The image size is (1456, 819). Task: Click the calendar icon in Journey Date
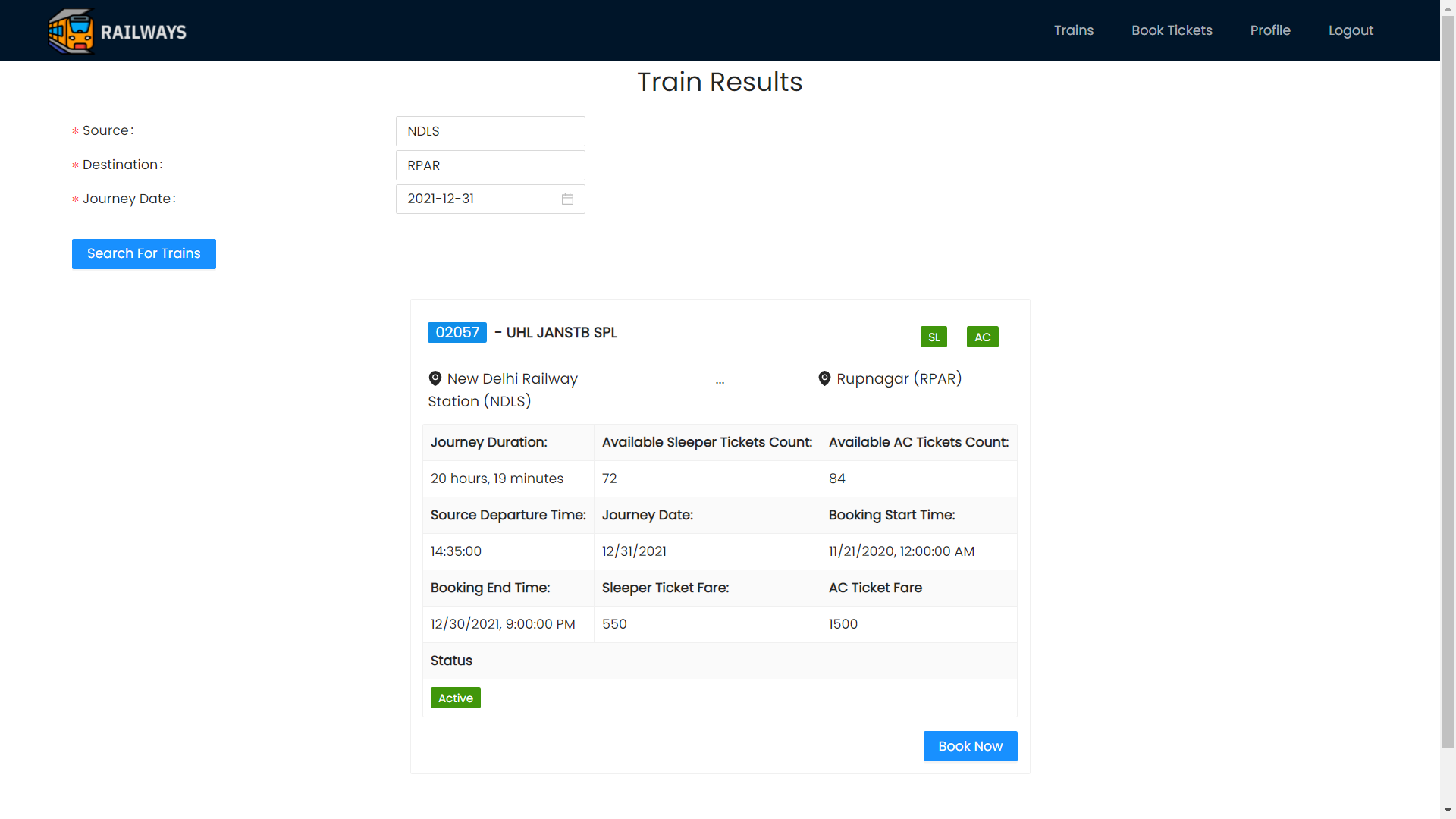pos(567,199)
